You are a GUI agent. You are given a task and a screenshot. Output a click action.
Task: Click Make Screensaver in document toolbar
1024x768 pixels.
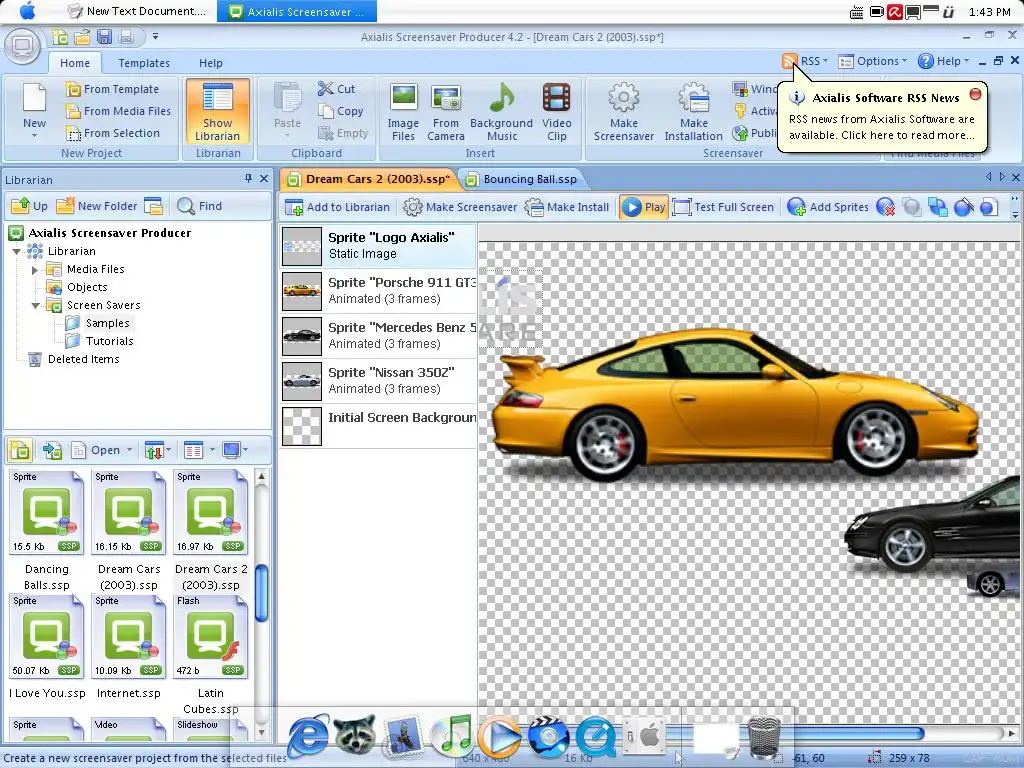click(460, 207)
